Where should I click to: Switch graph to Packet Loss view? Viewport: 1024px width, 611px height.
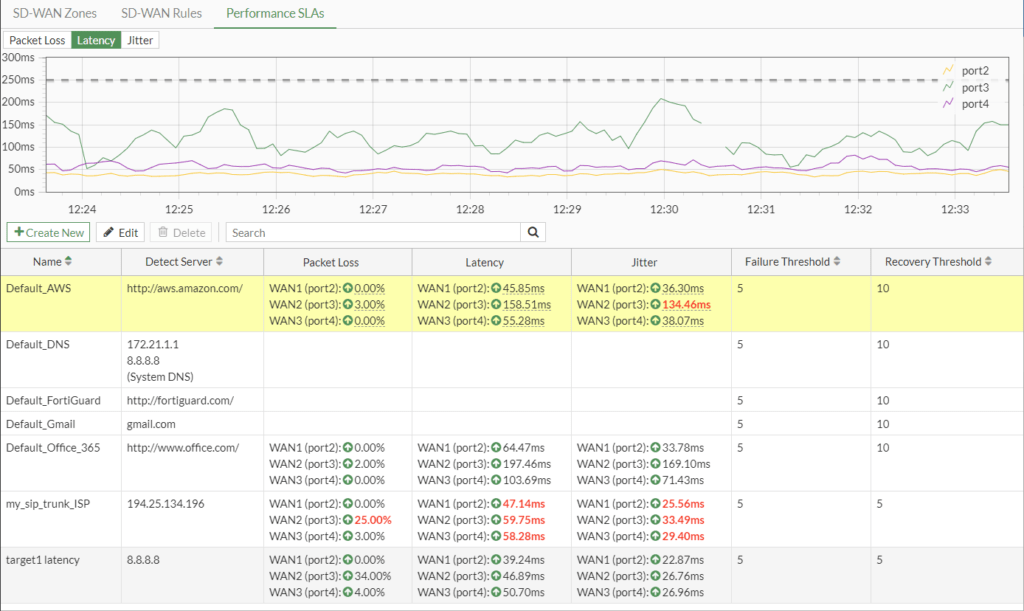coord(38,41)
